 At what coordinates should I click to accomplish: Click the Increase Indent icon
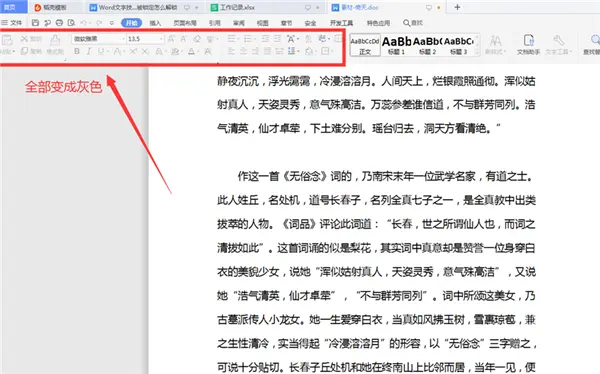(277, 39)
